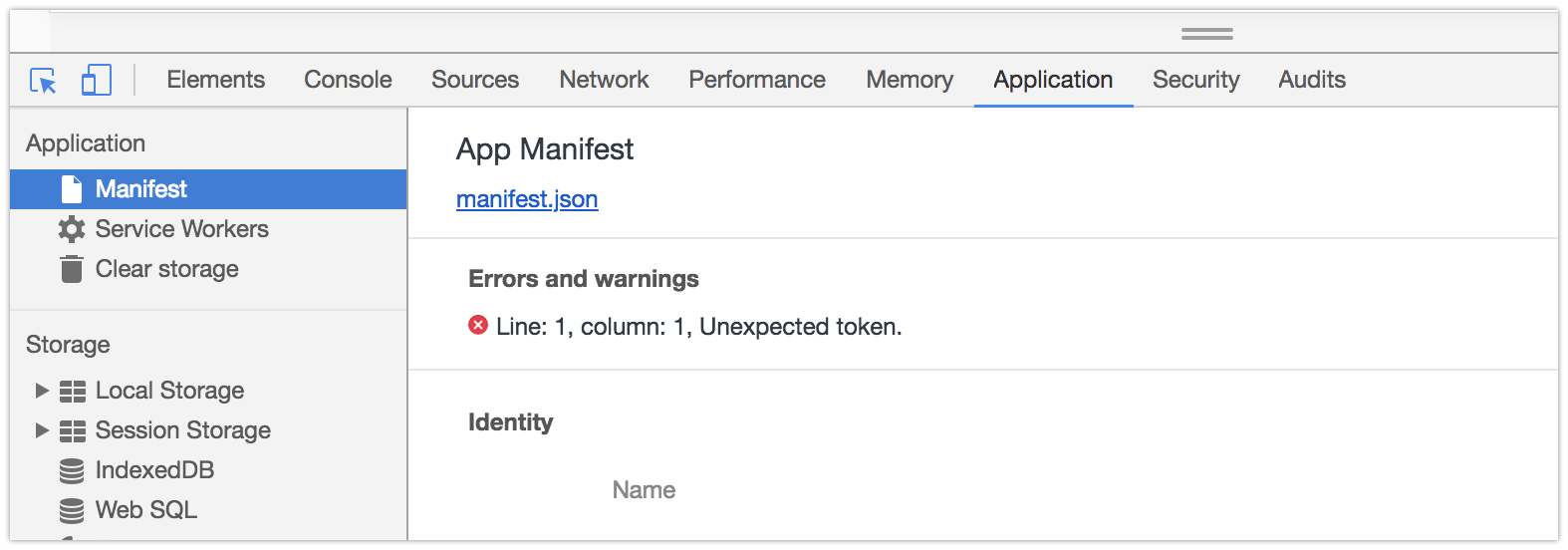Click the Clear storage trash icon
Screen dimensions: 1568x550
pyautogui.click(x=72, y=269)
